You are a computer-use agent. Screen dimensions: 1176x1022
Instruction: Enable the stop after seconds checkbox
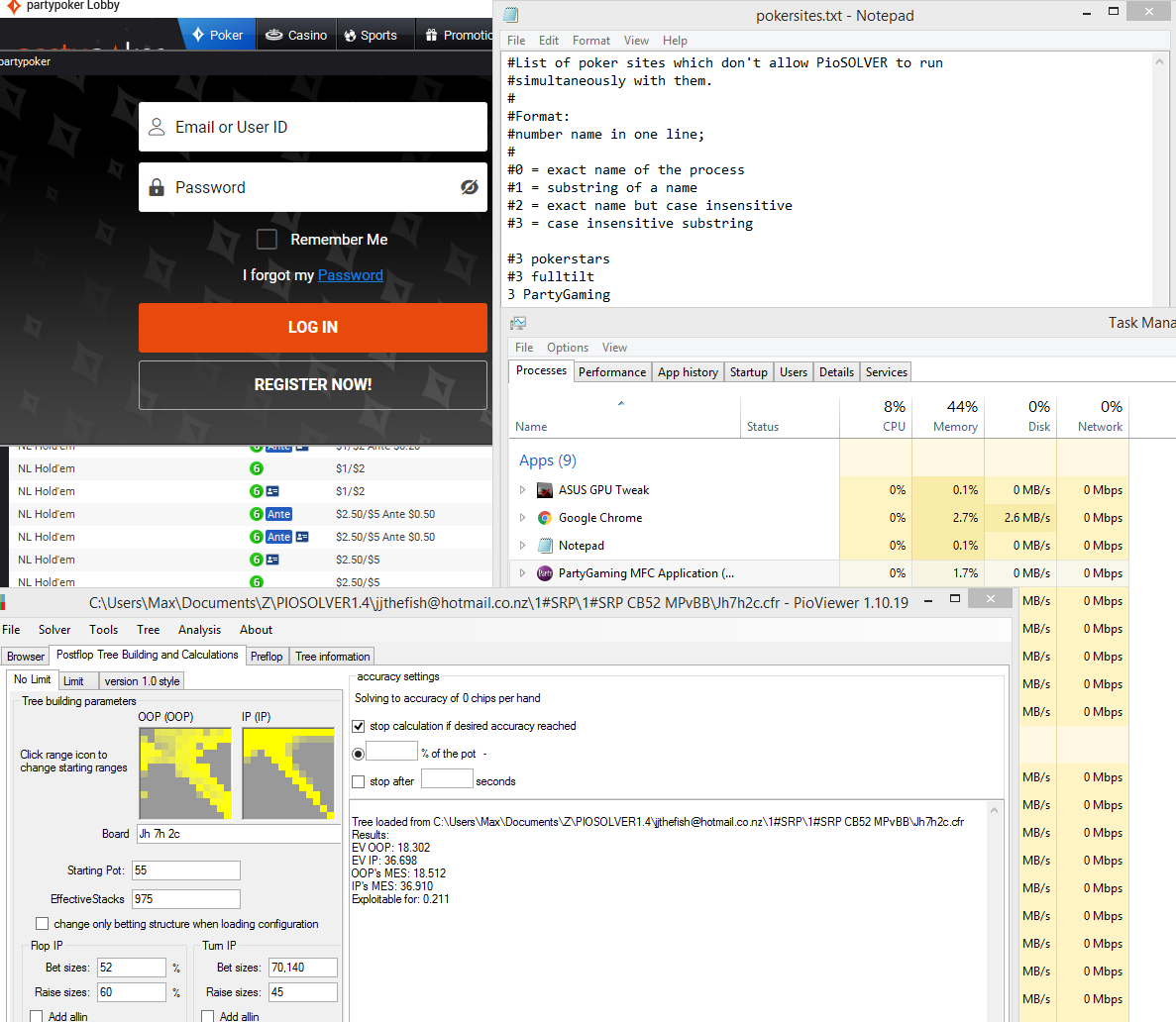coord(359,781)
